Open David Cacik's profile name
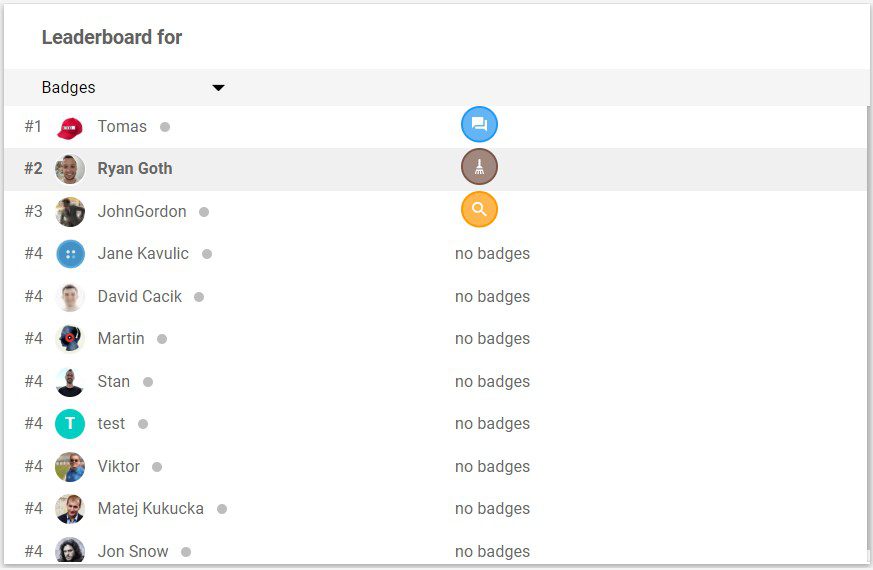 point(140,296)
